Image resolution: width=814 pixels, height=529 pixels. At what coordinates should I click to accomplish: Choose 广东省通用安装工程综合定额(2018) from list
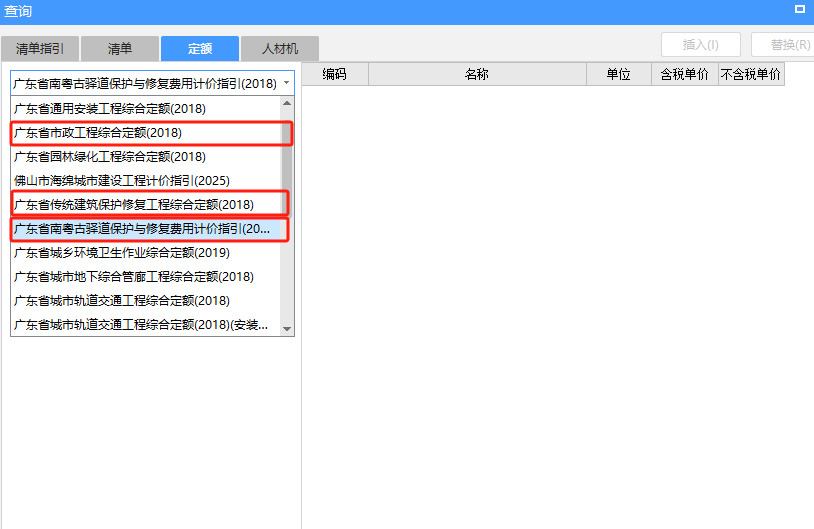click(146, 108)
